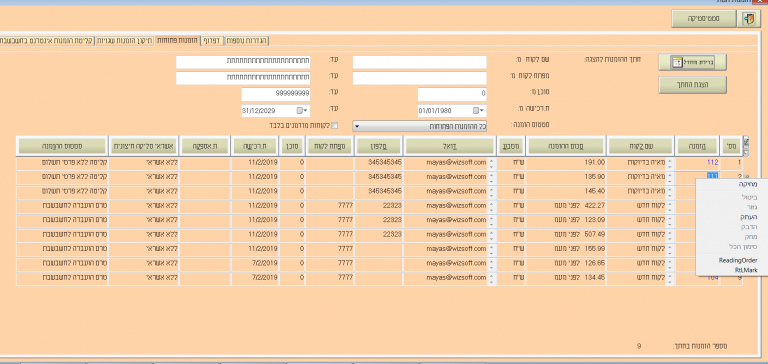The width and height of the screenshot is (768, 364).
Task: Sort by the הזמנה column header
Action: tap(697, 146)
